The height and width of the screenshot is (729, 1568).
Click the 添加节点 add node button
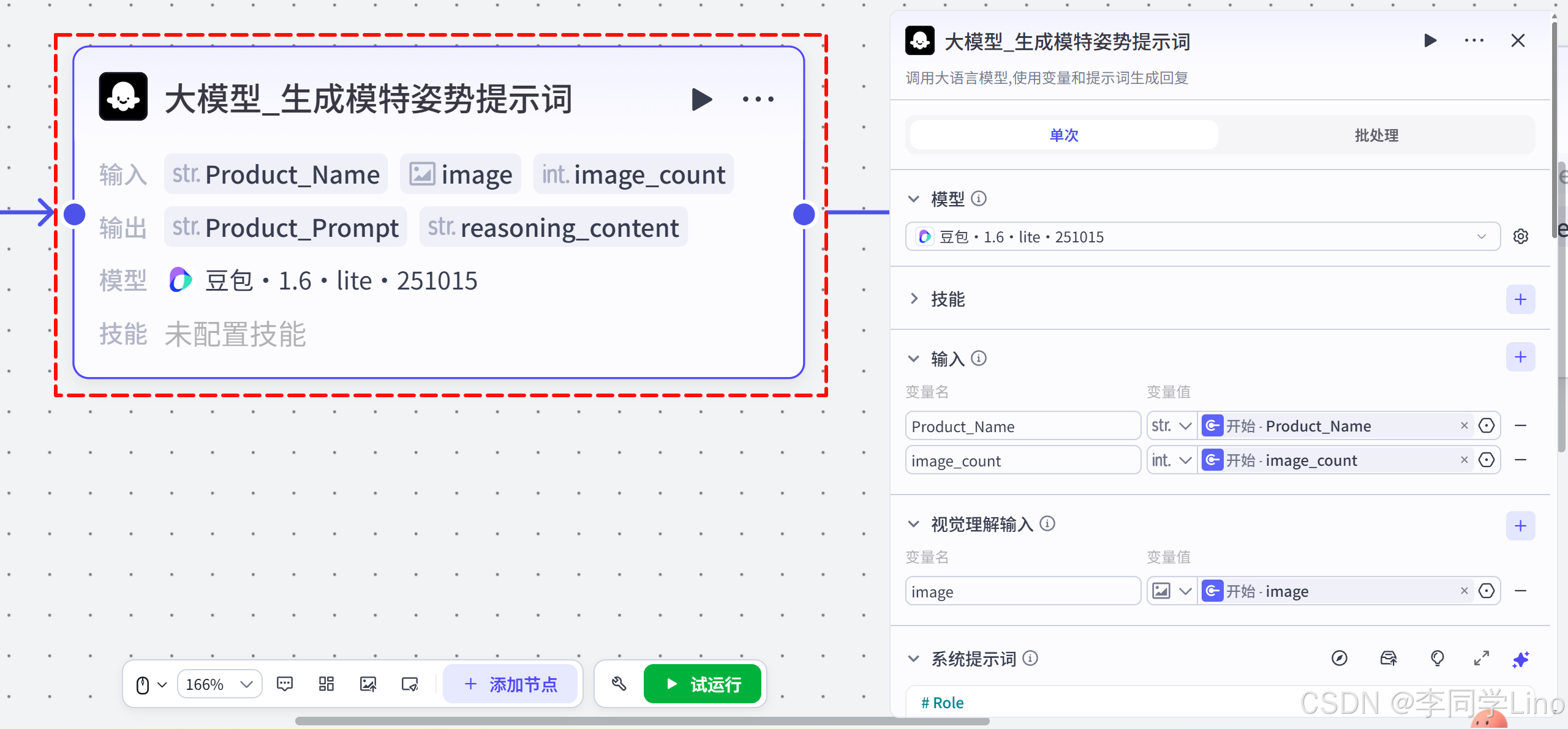tap(510, 684)
